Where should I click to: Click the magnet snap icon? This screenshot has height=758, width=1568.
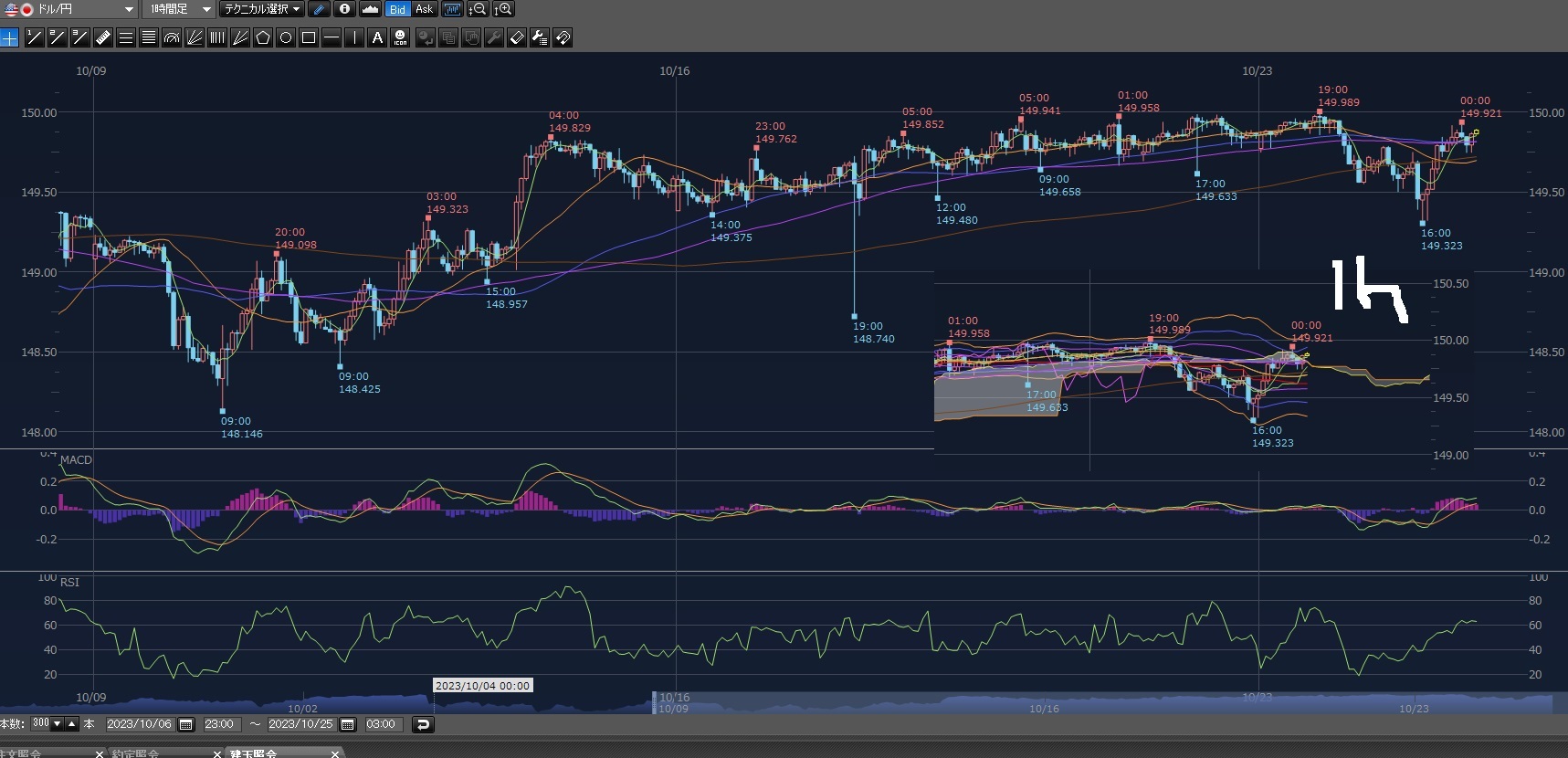point(563,37)
